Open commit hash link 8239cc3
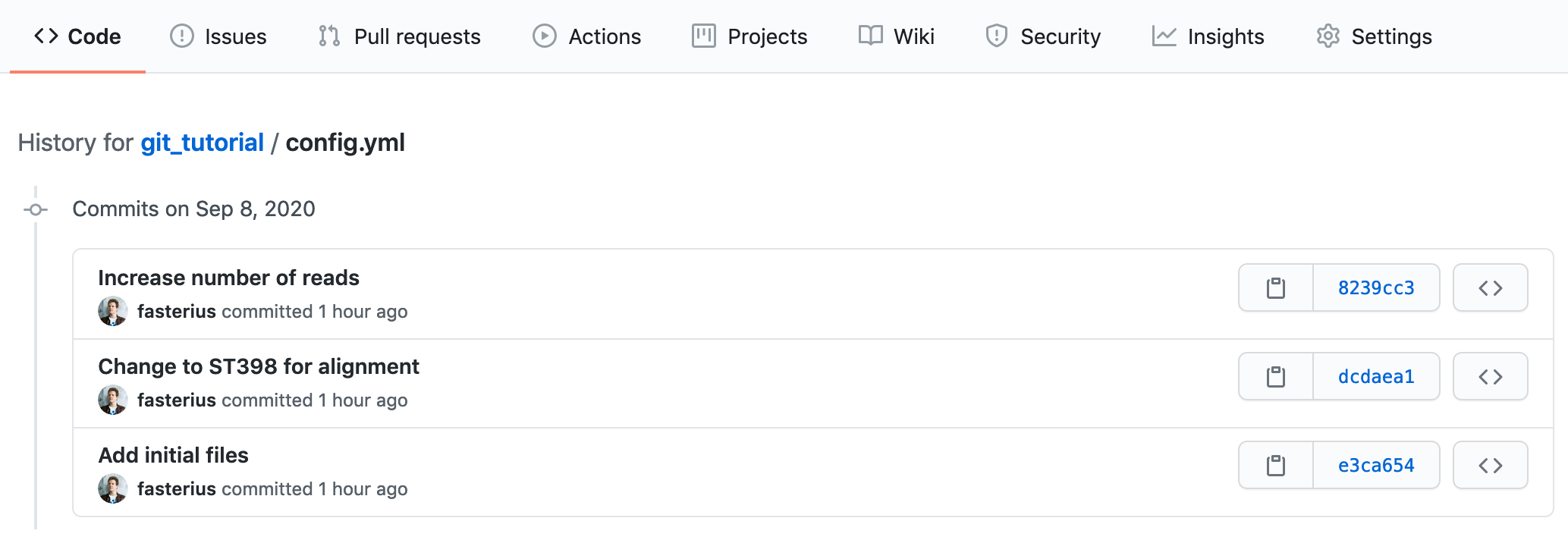The image size is (1568, 540). coord(1376,288)
